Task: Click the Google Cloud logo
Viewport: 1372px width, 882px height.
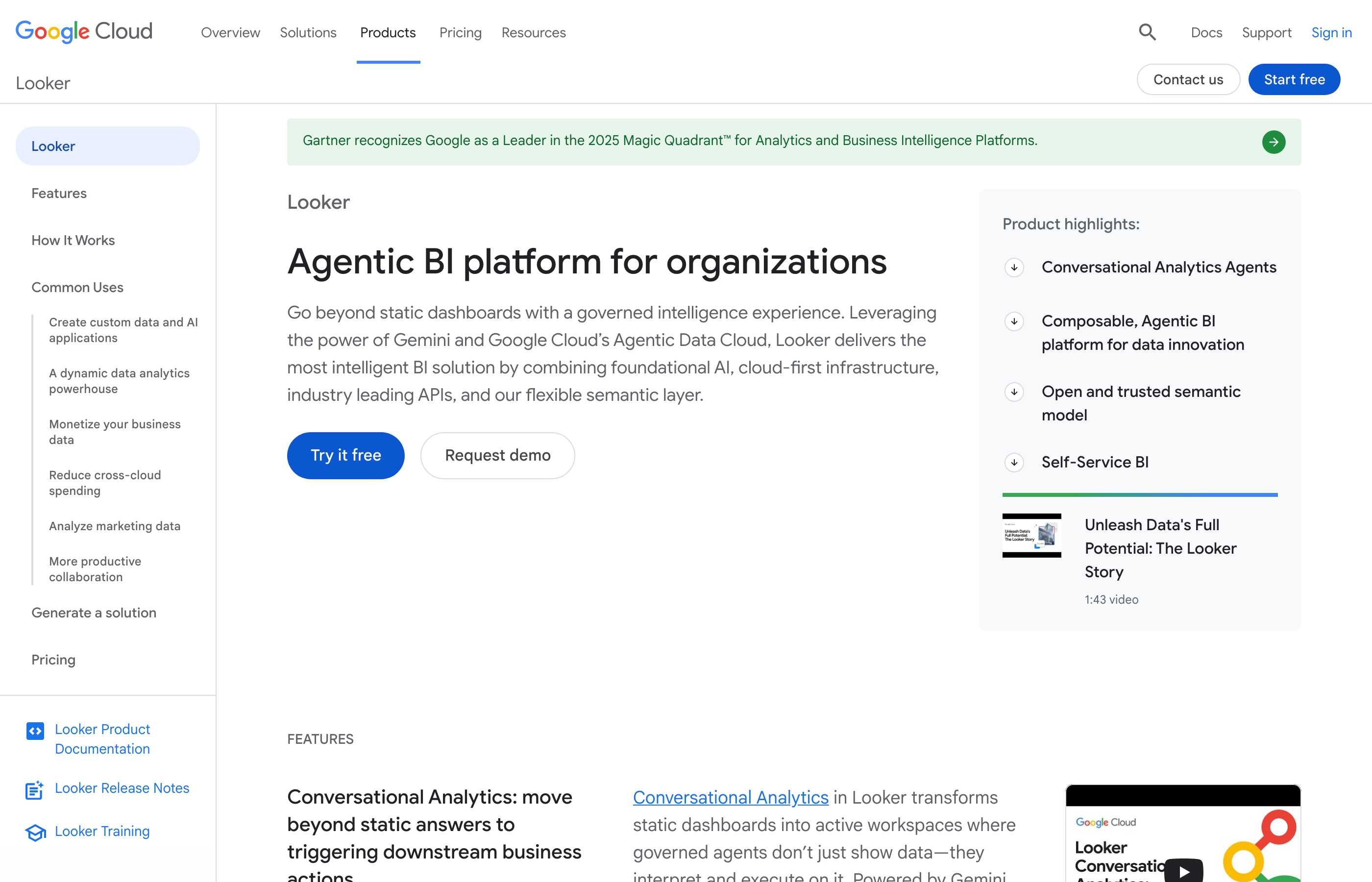Action: click(x=84, y=31)
